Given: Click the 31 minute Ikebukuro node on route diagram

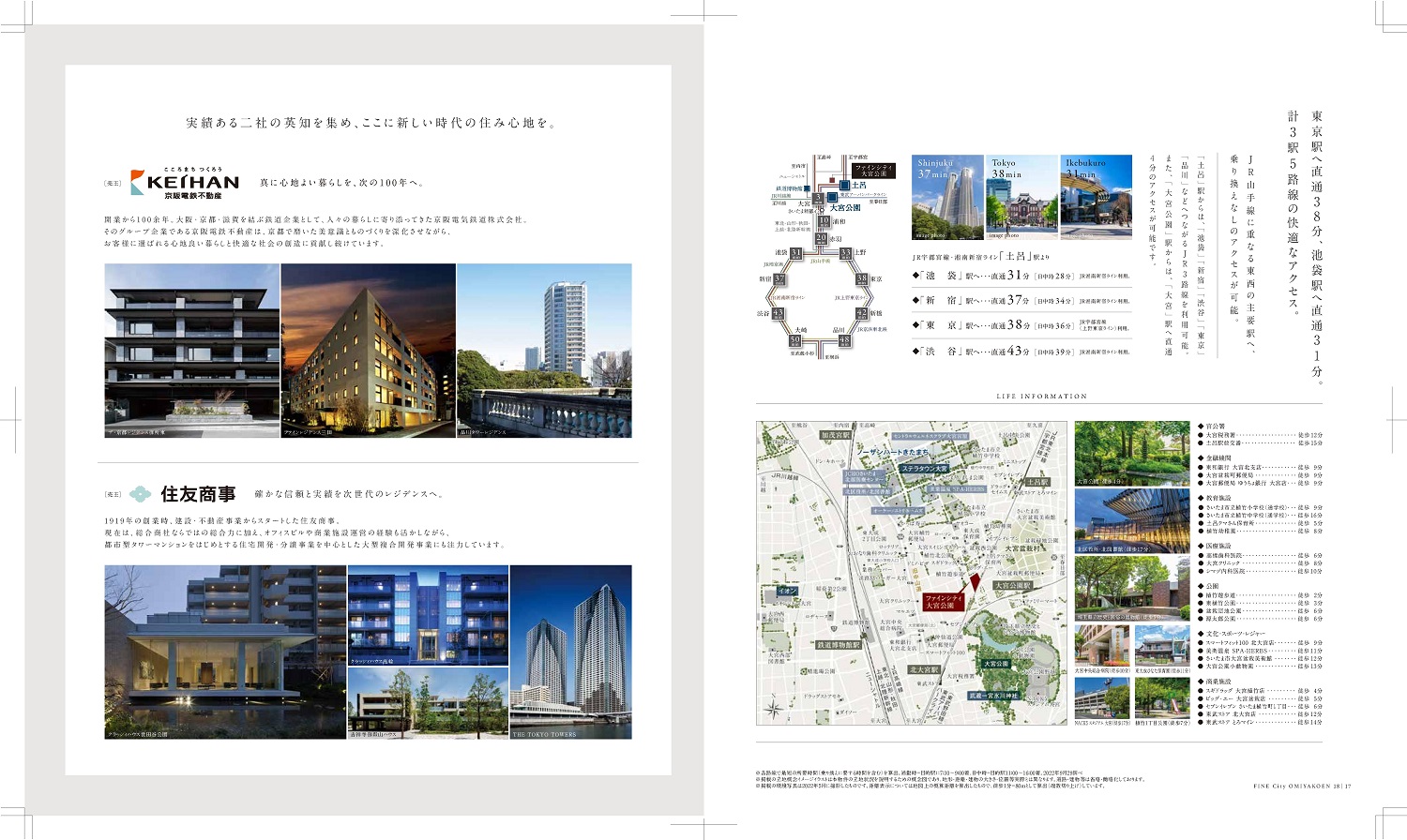Looking at the screenshot, I should (x=795, y=253).
